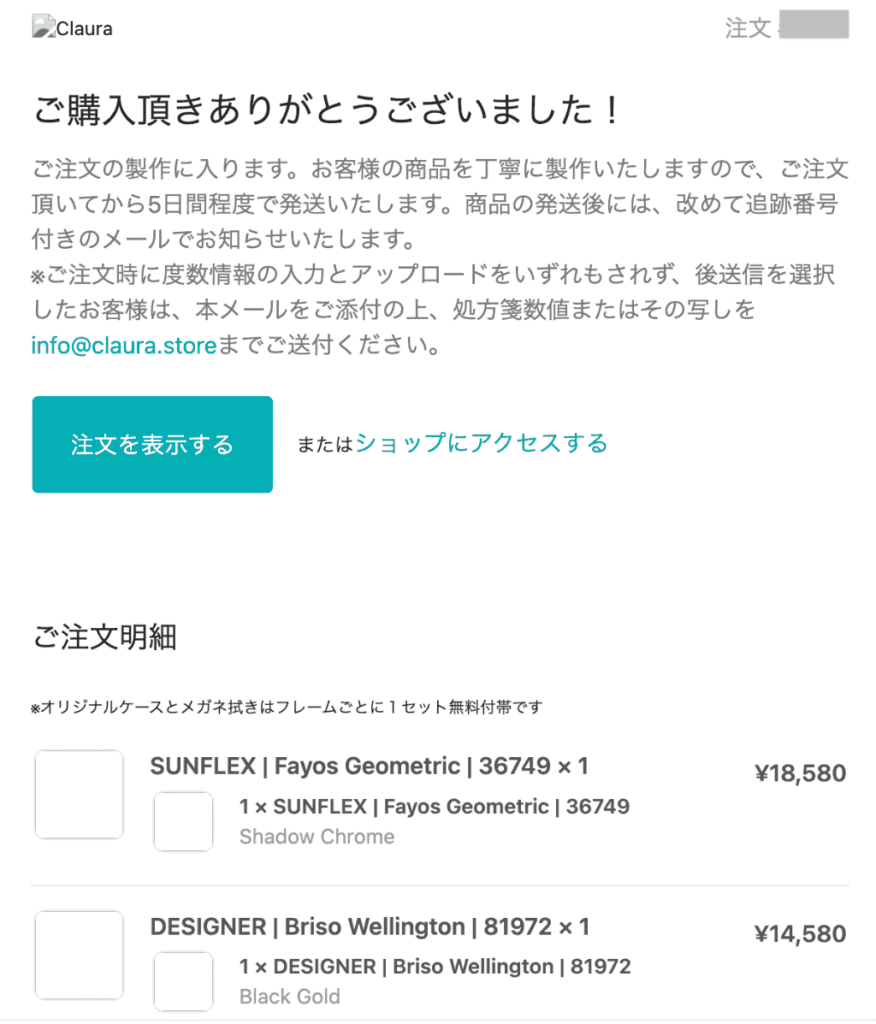Click the Claura logo image
This screenshot has width=876, height=1024.
(72, 28)
